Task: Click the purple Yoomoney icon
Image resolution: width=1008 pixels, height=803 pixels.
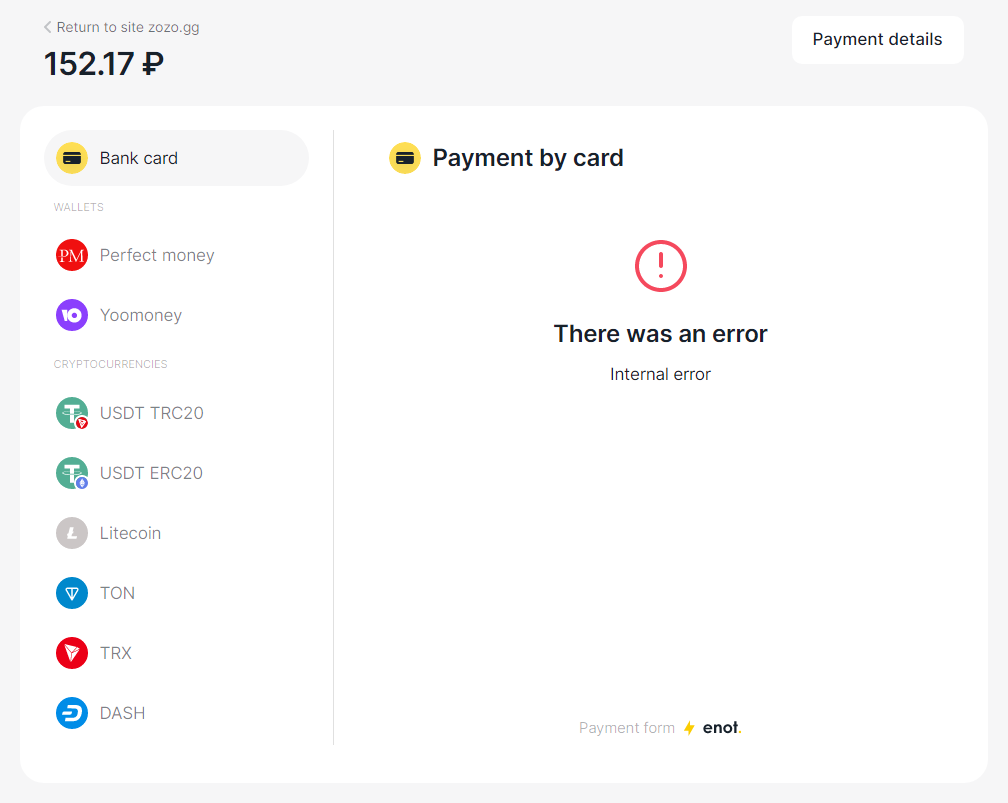Action: coord(72,315)
